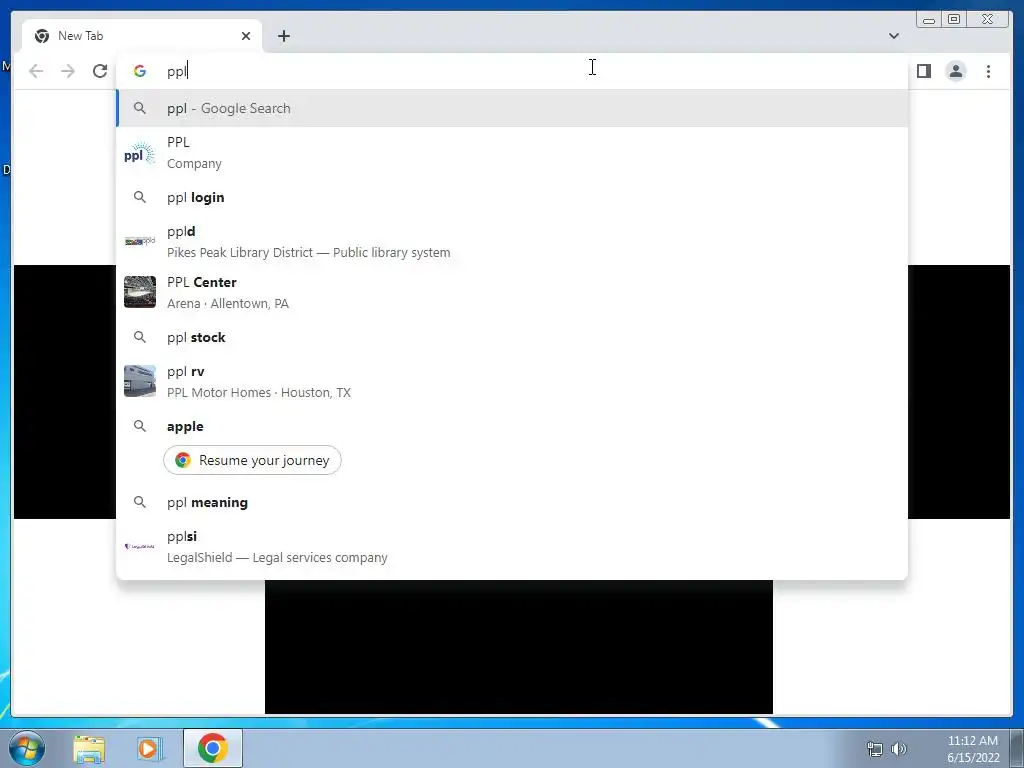Open the Windows Start menu
The height and width of the screenshot is (768, 1024).
point(27,748)
